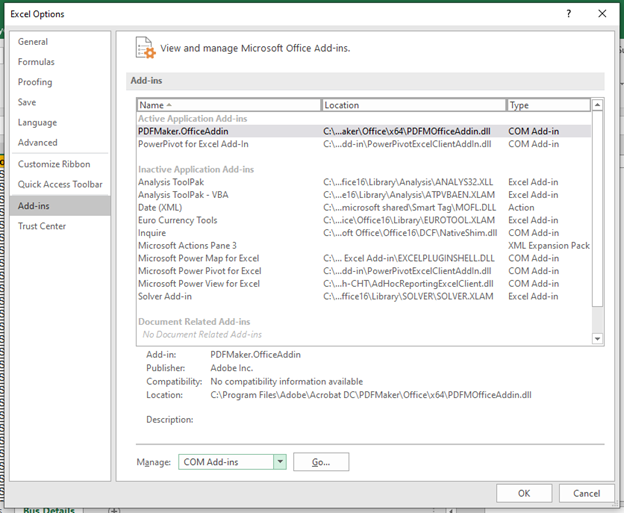The height and width of the screenshot is (513, 624).
Task: Click the list scroll up arrow
Action: click(597, 105)
